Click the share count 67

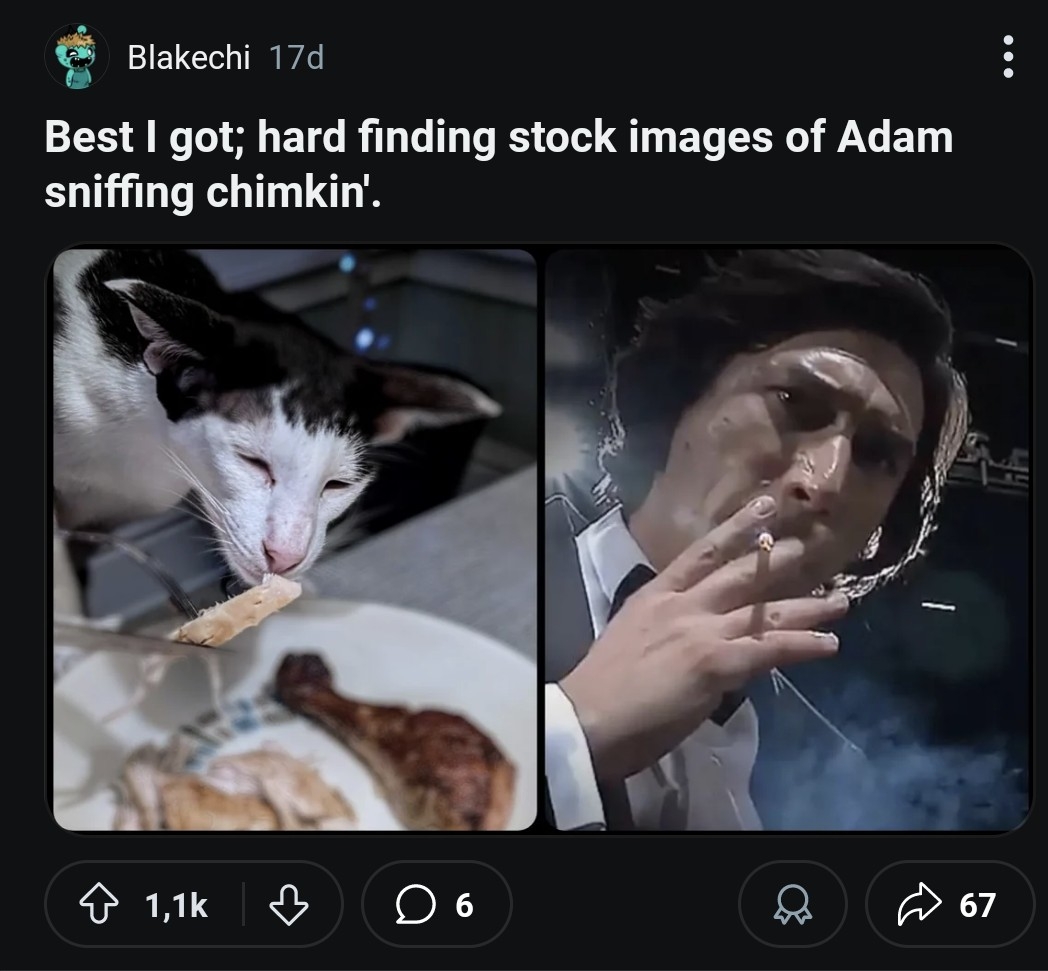click(x=977, y=906)
